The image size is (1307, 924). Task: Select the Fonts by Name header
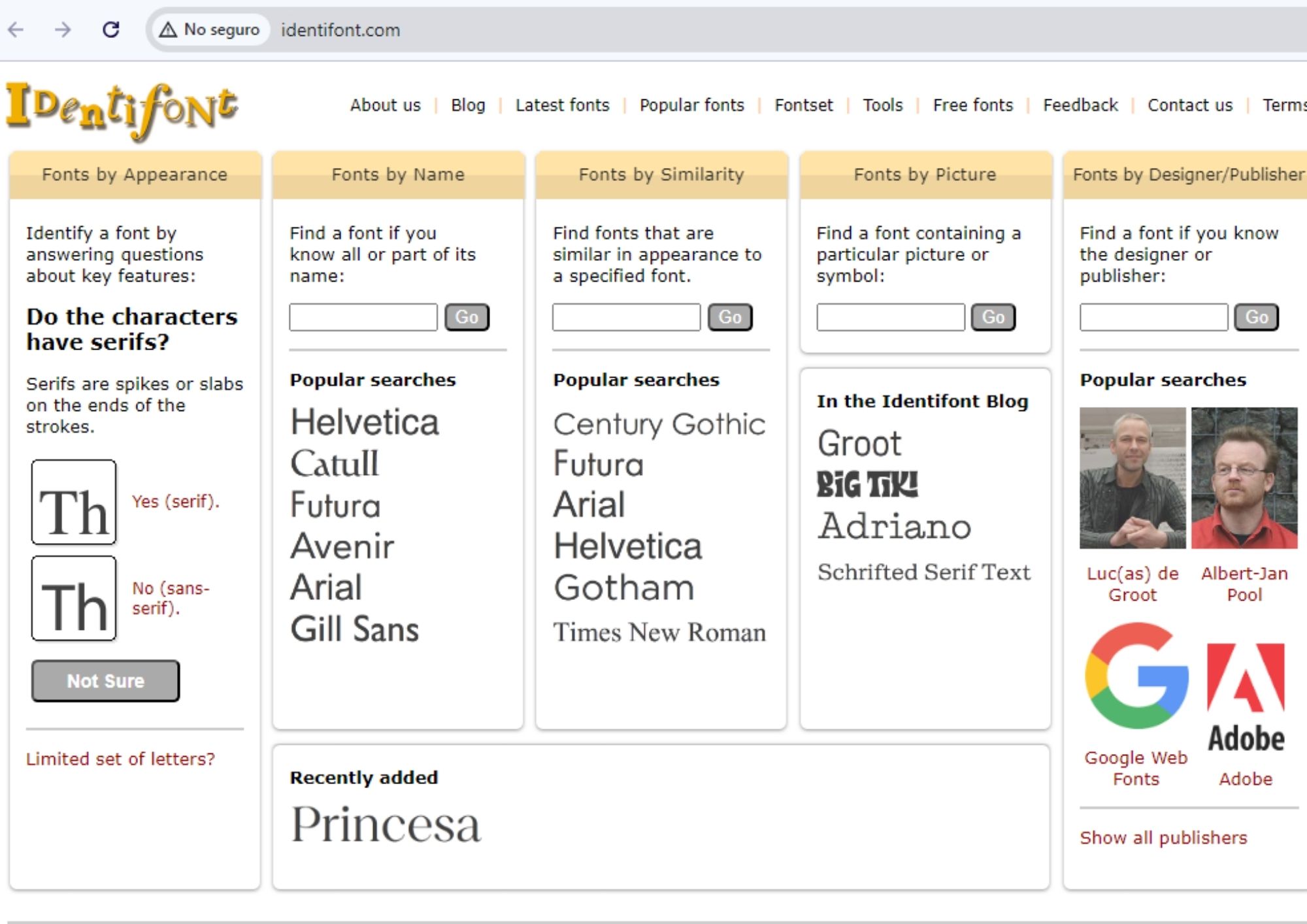pos(398,174)
